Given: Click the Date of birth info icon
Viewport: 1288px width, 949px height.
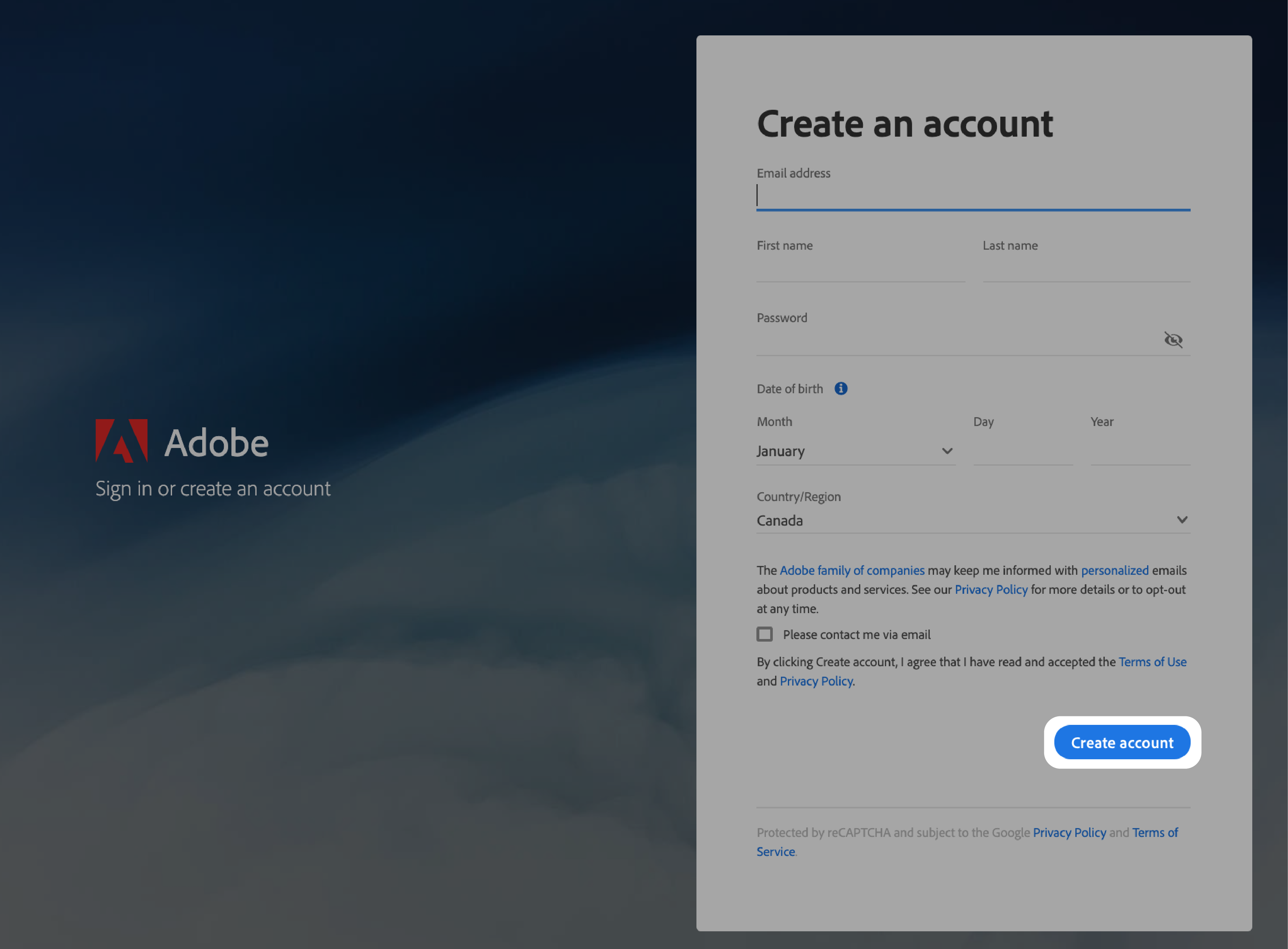Looking at the screenshot, I should click(x=840, y=389).
